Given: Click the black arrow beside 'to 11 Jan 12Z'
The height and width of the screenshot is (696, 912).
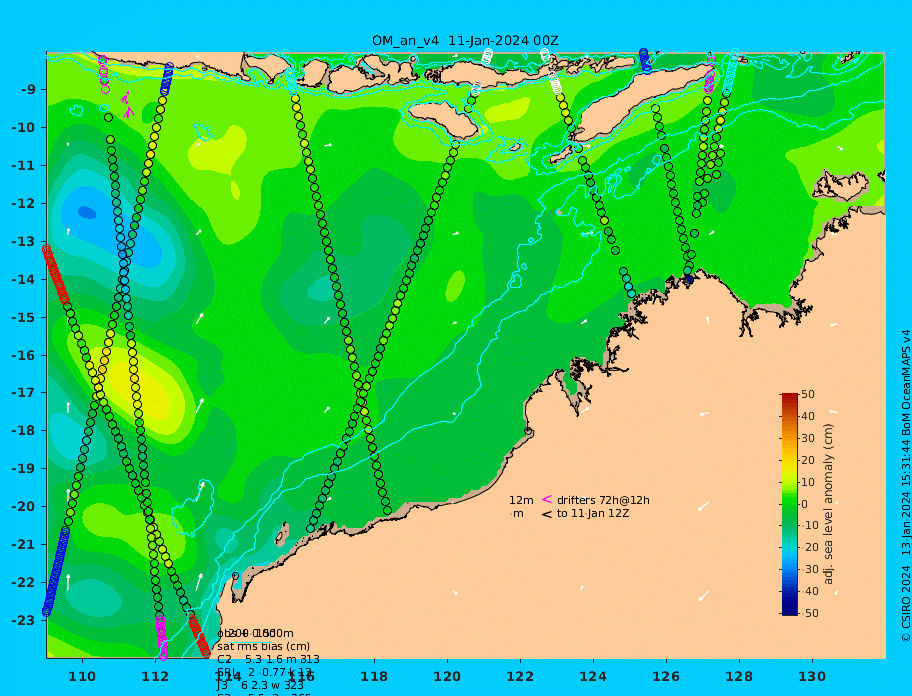Looking at the screenshot, I should click(547, 514).
